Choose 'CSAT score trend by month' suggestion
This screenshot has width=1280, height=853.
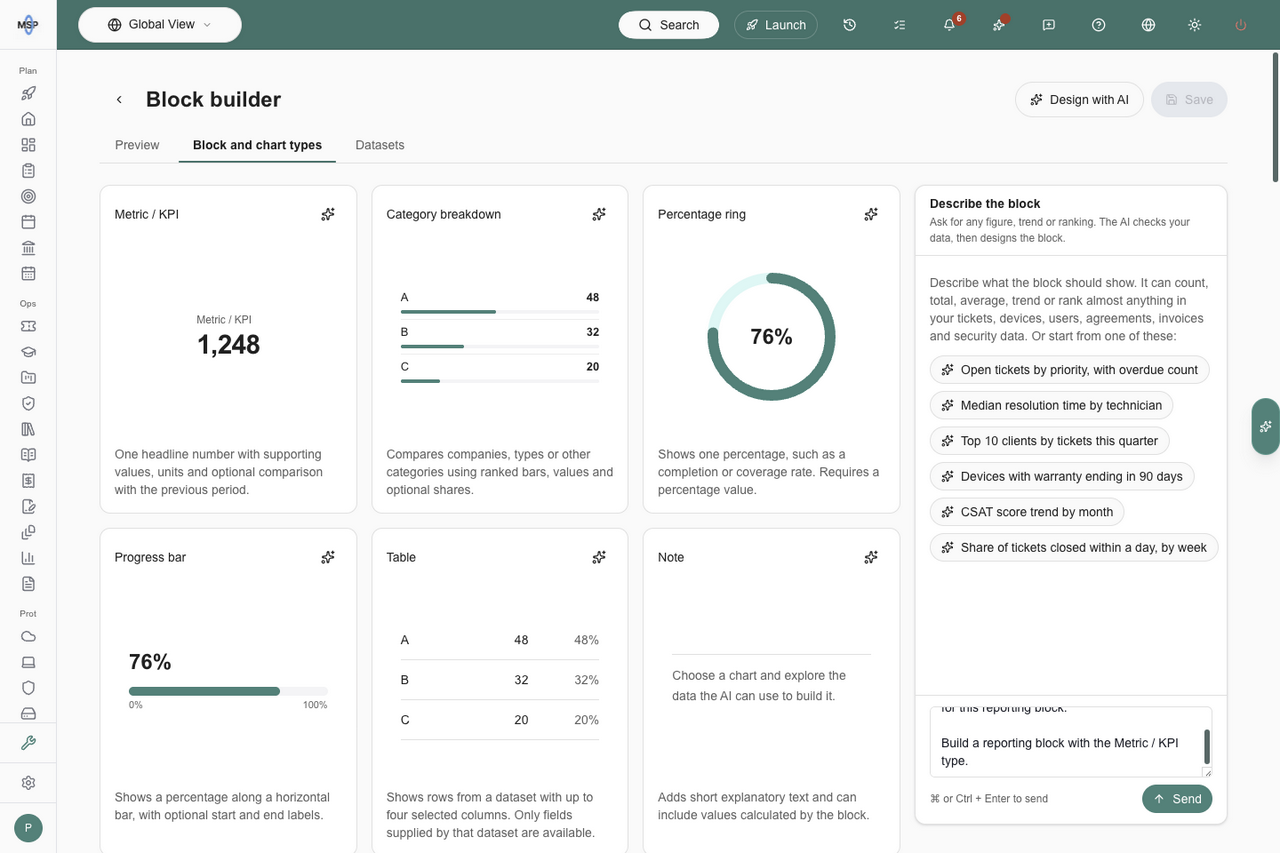[x=1027, y=512]
